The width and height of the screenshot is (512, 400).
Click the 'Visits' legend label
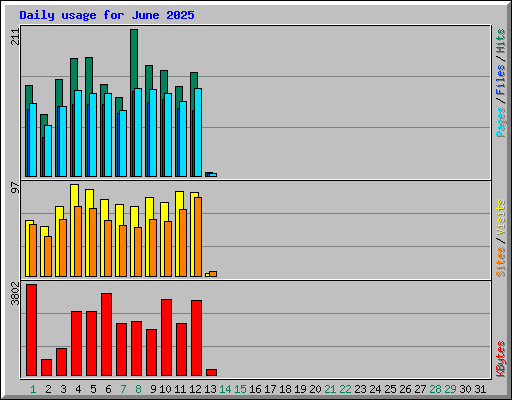501,217
